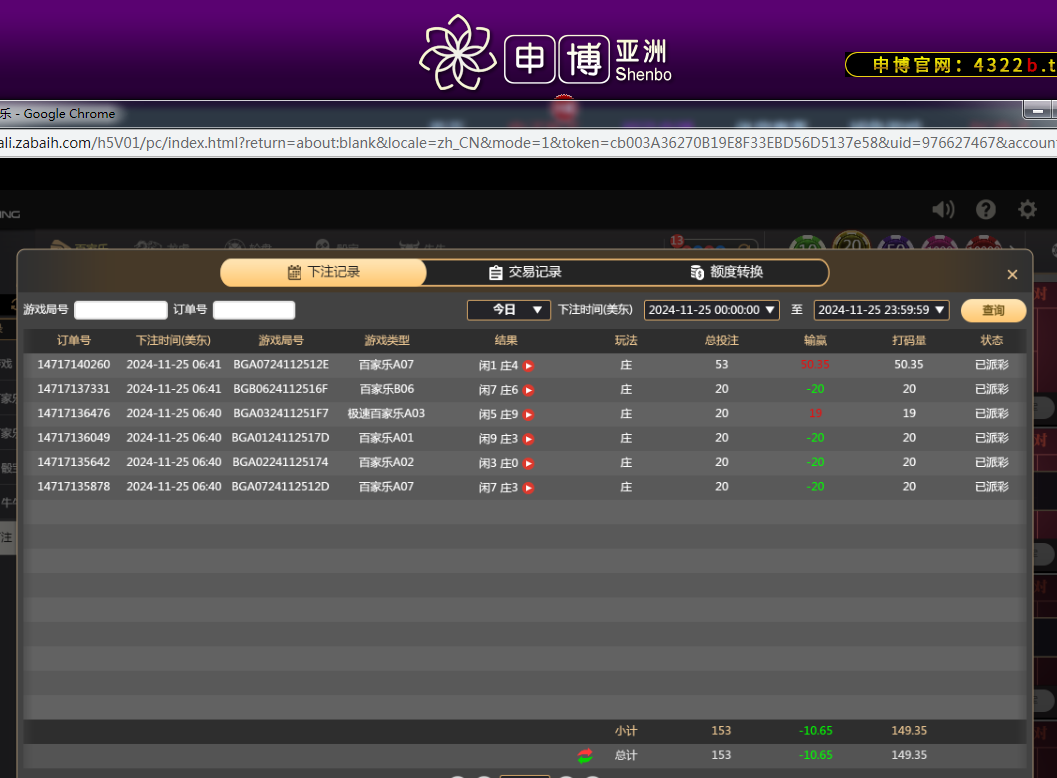Switch to 额度转换 tab
Viewport: 1057px width, 778px height.
tap(727, 272)
